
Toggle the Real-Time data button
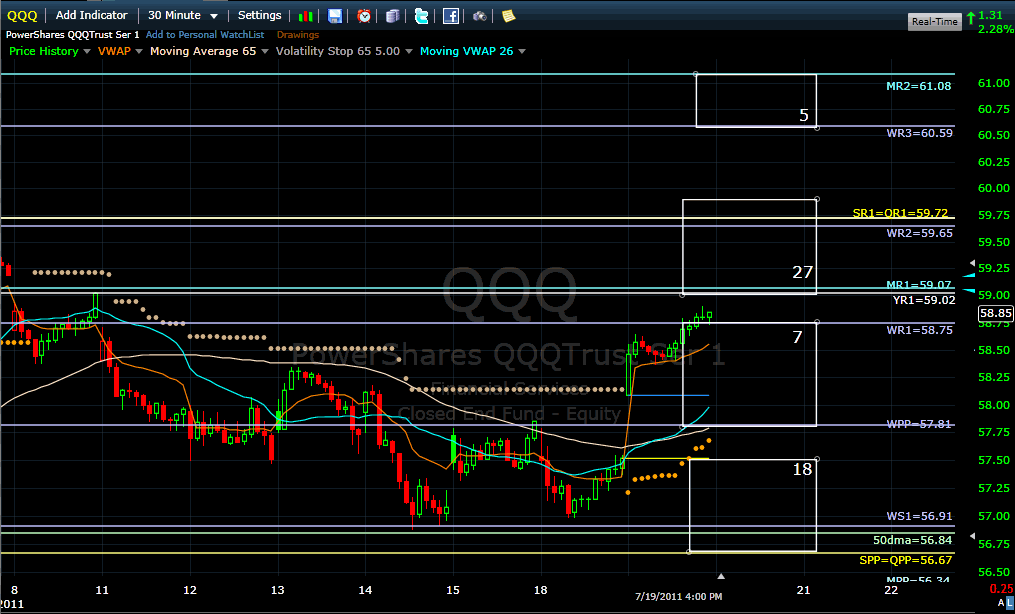pyautogui.click(x=934, y=21)
